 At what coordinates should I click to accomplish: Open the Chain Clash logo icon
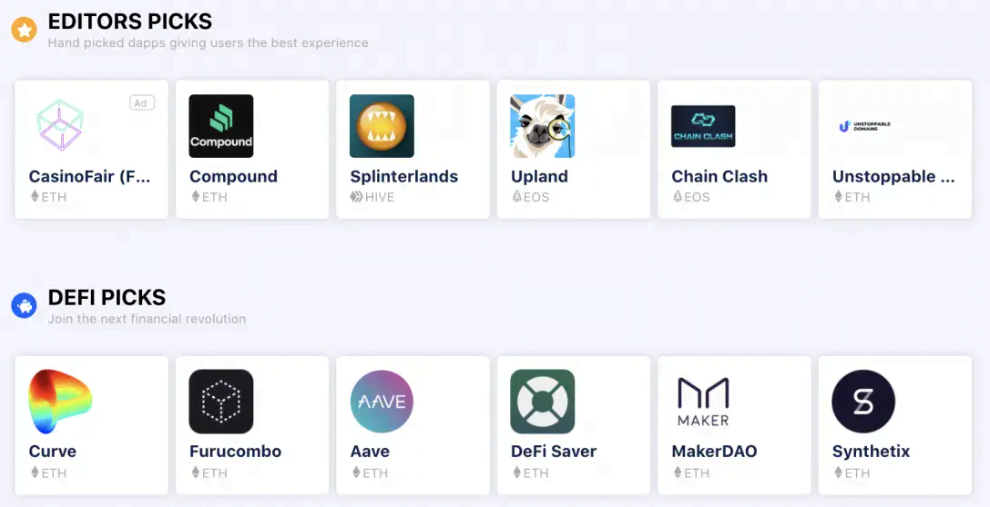tap(703, 126)
